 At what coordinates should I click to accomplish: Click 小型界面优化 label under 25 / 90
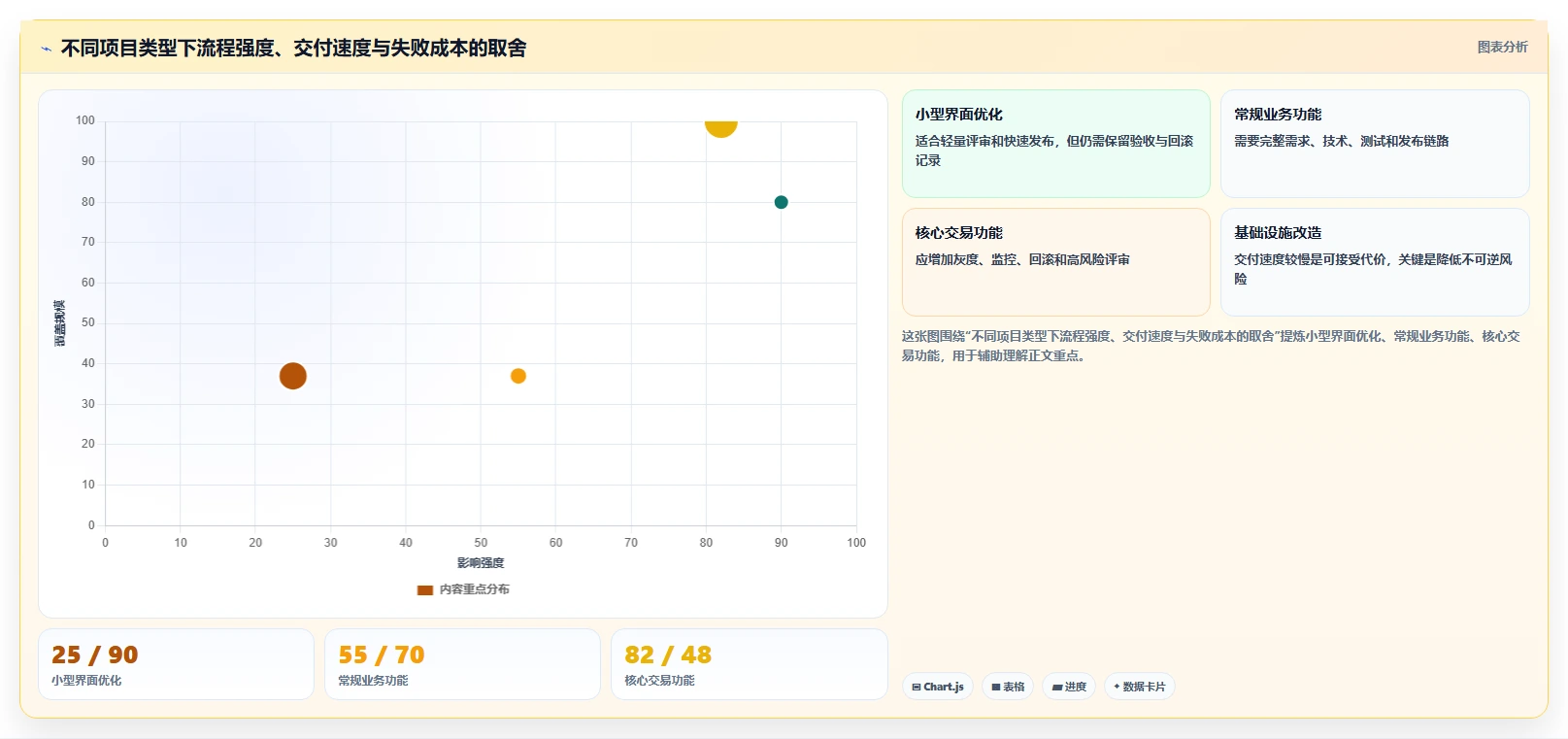pos(86,681)
